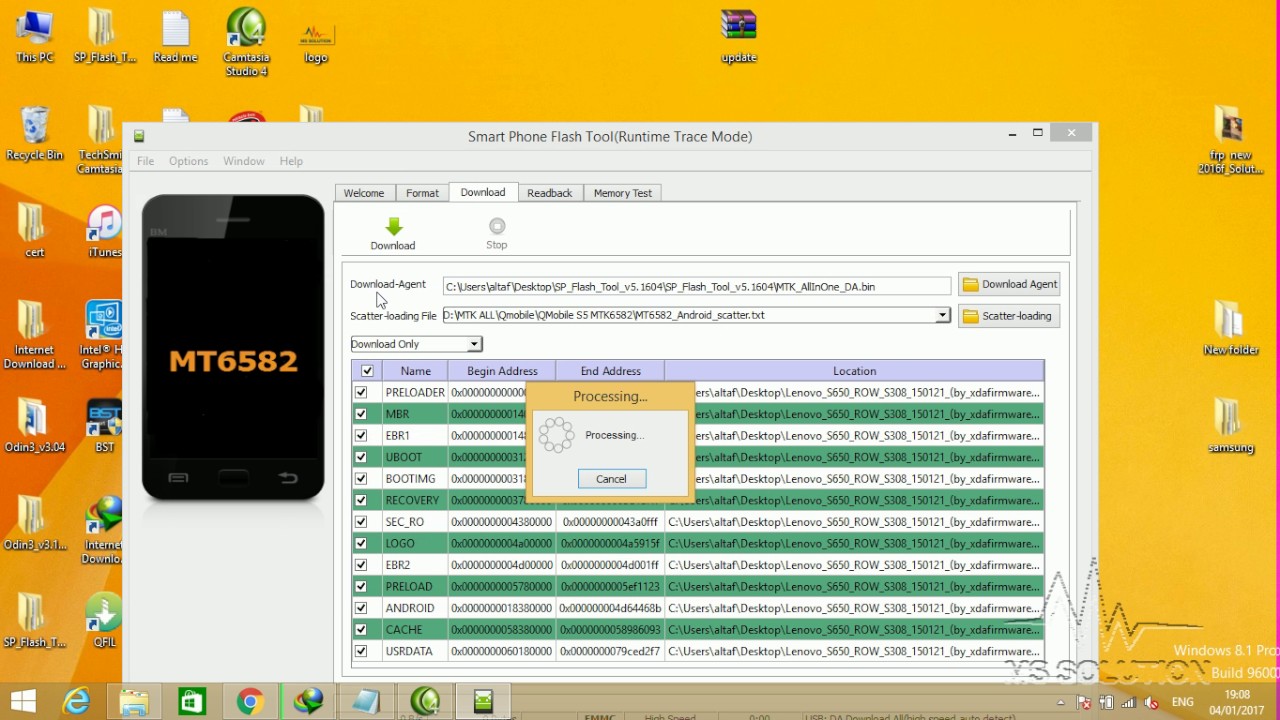Click the Stop icon in toolbar
Image resolution: width=1280 pixels, height=720 pixels.
497,226
